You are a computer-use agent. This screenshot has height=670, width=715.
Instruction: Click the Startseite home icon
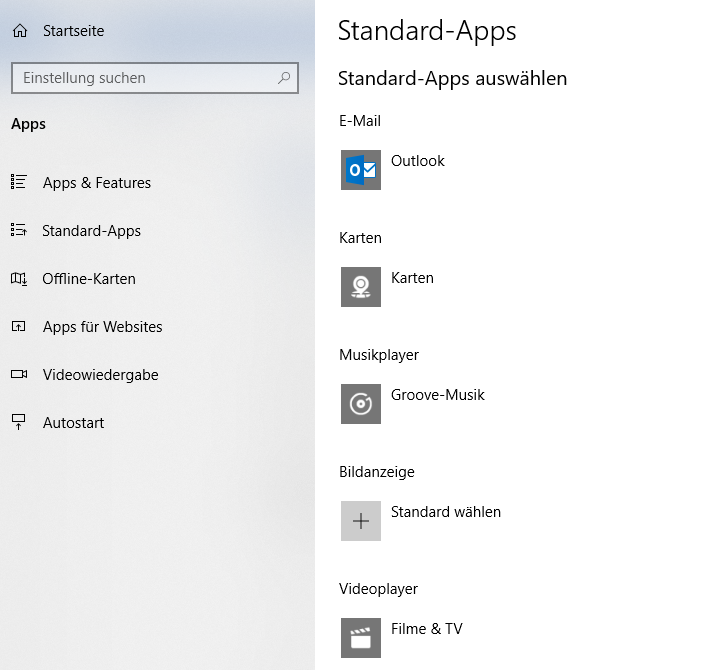click(x=20, y=31)
